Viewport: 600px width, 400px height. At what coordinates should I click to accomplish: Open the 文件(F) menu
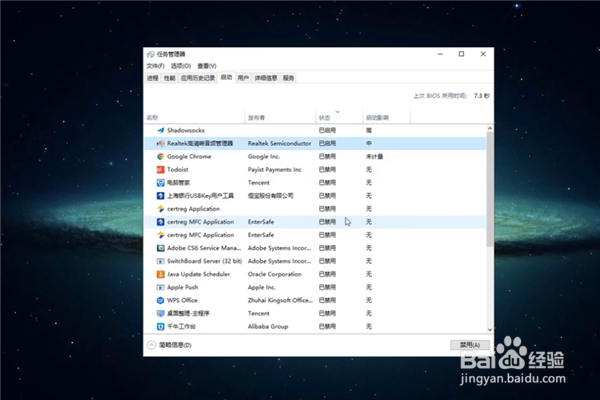coord(155,66)
